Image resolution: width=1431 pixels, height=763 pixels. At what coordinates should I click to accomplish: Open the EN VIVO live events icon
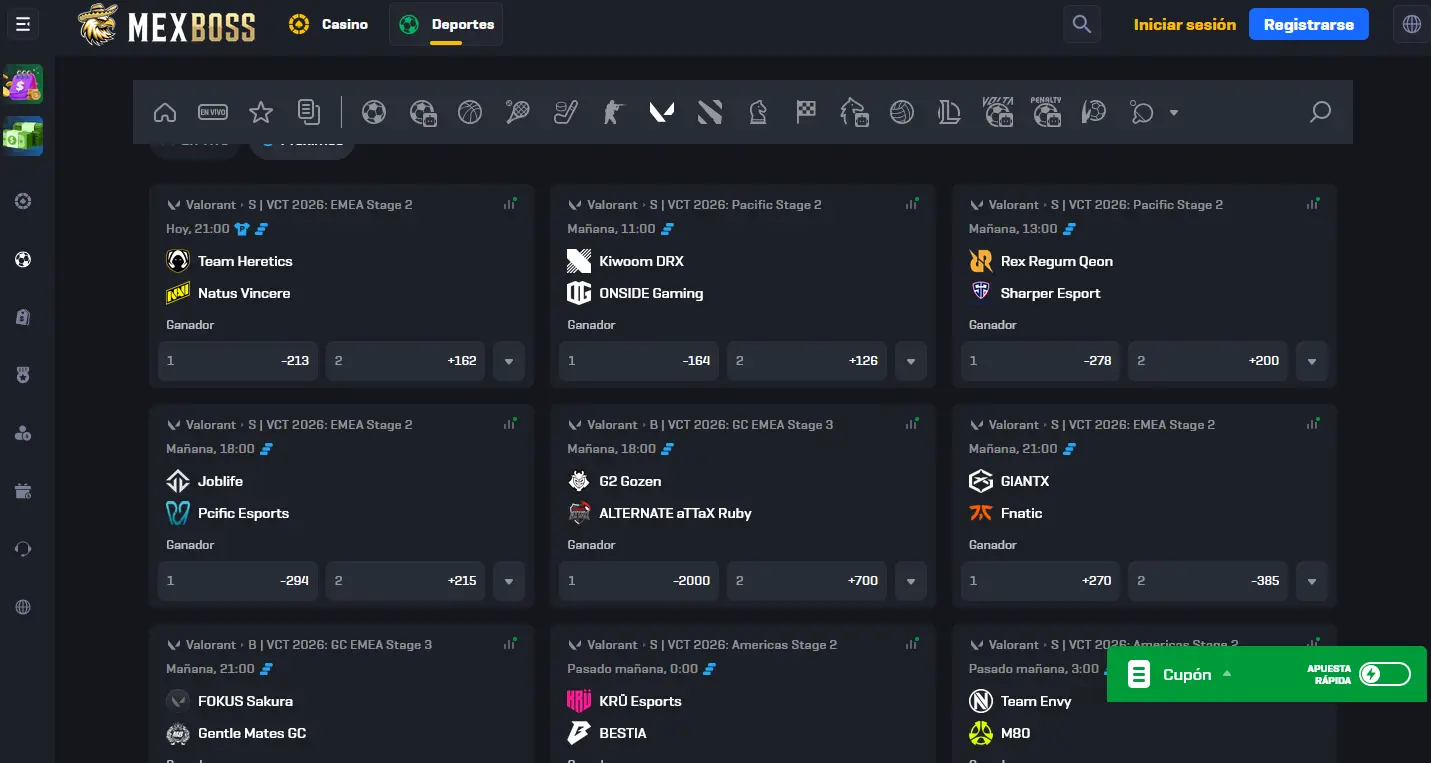coord(213,112)
